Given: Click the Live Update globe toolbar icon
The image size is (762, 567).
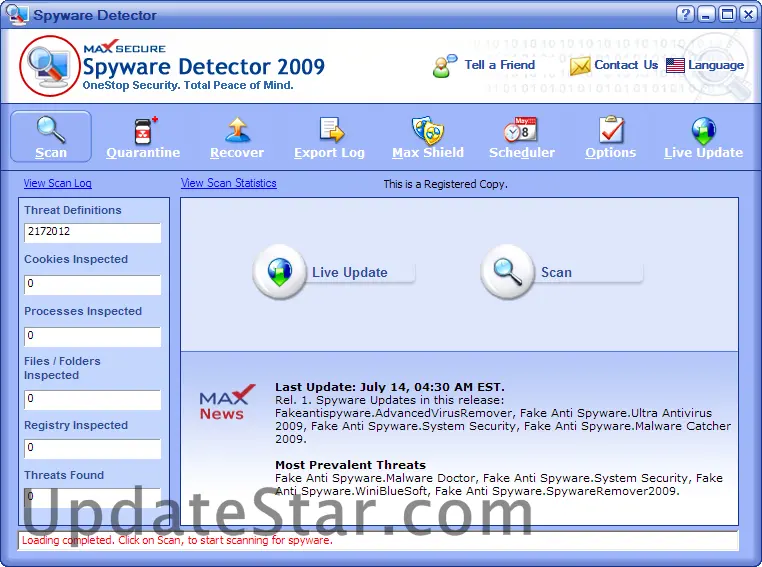Looking at the screenshot, I should 703,131.
